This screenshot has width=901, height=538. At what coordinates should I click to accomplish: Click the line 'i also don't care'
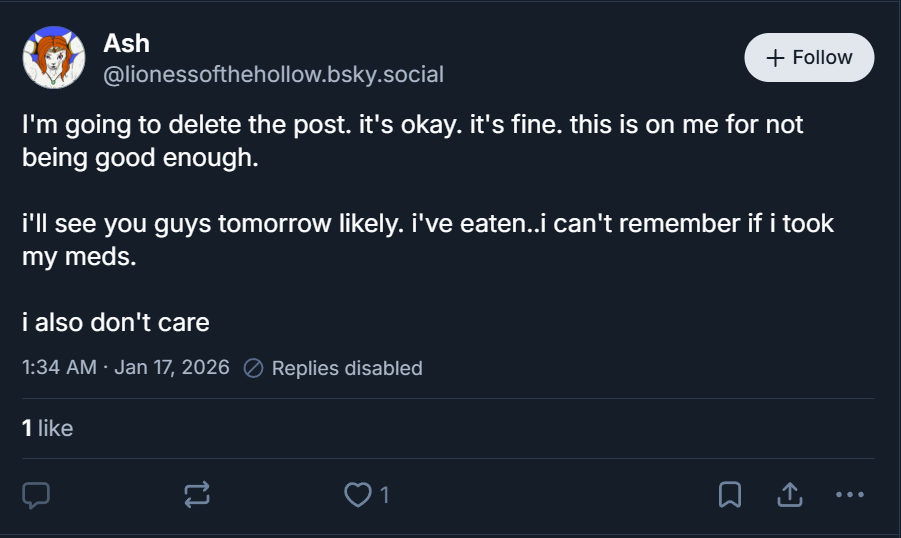pos(115,322)
